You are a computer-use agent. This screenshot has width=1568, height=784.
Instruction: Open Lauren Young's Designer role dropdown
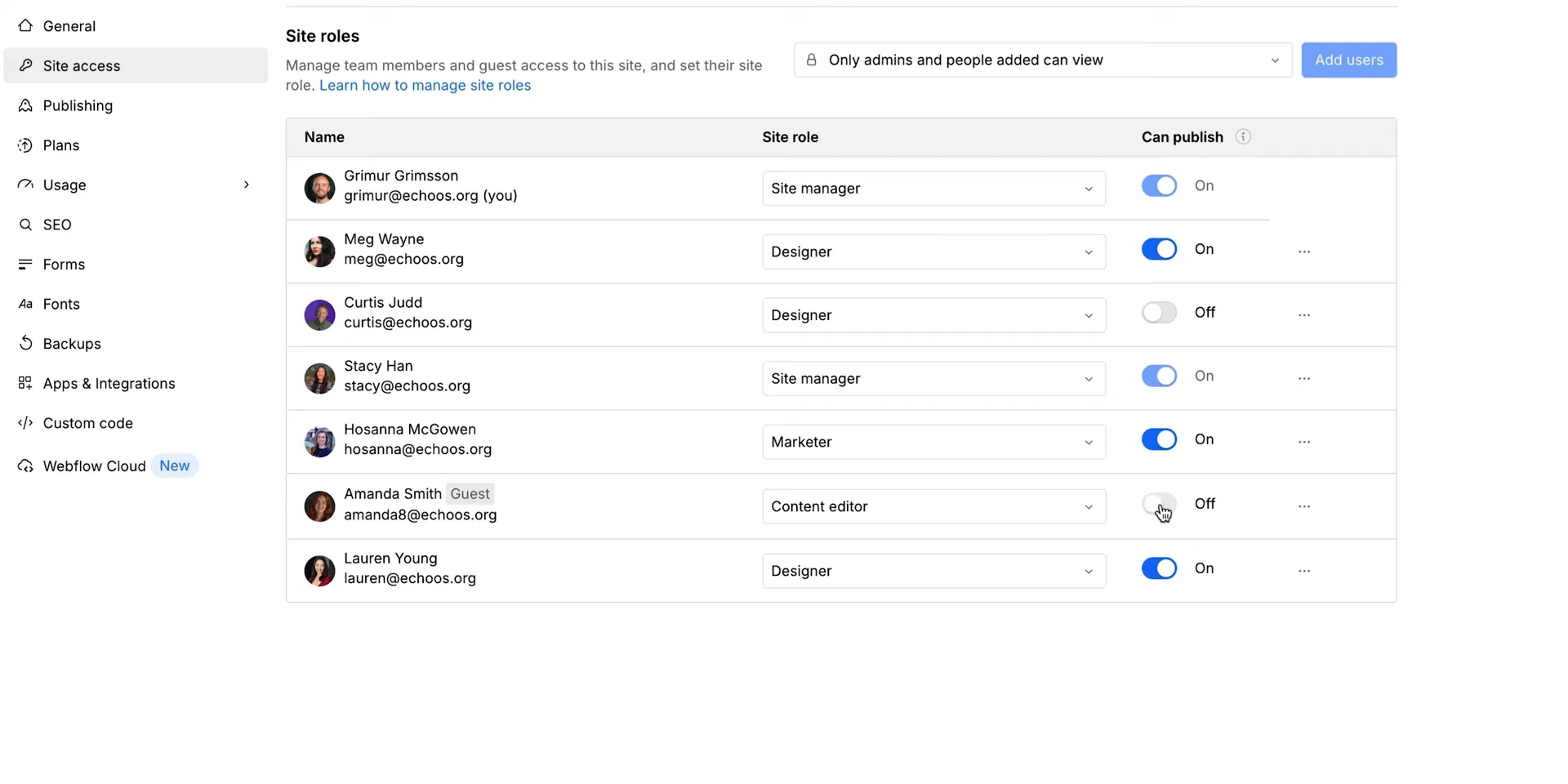[x=934, y=571]
